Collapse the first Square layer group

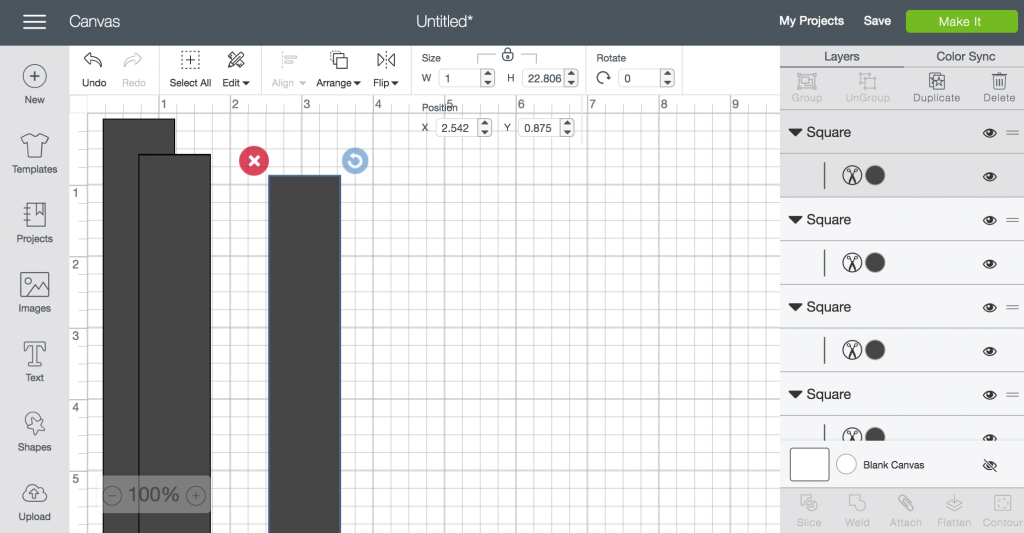coord(796,132)
